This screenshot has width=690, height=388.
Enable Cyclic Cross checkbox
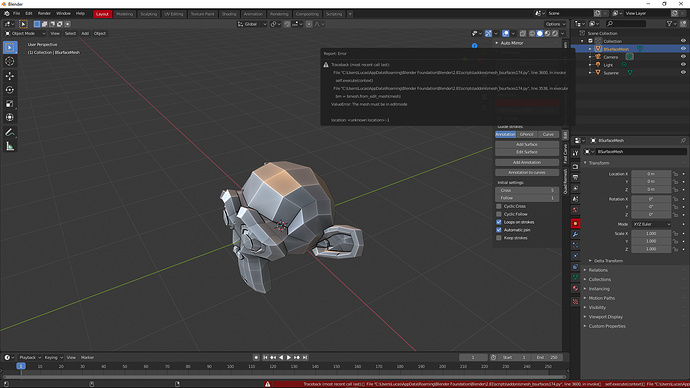click(499, 206)
